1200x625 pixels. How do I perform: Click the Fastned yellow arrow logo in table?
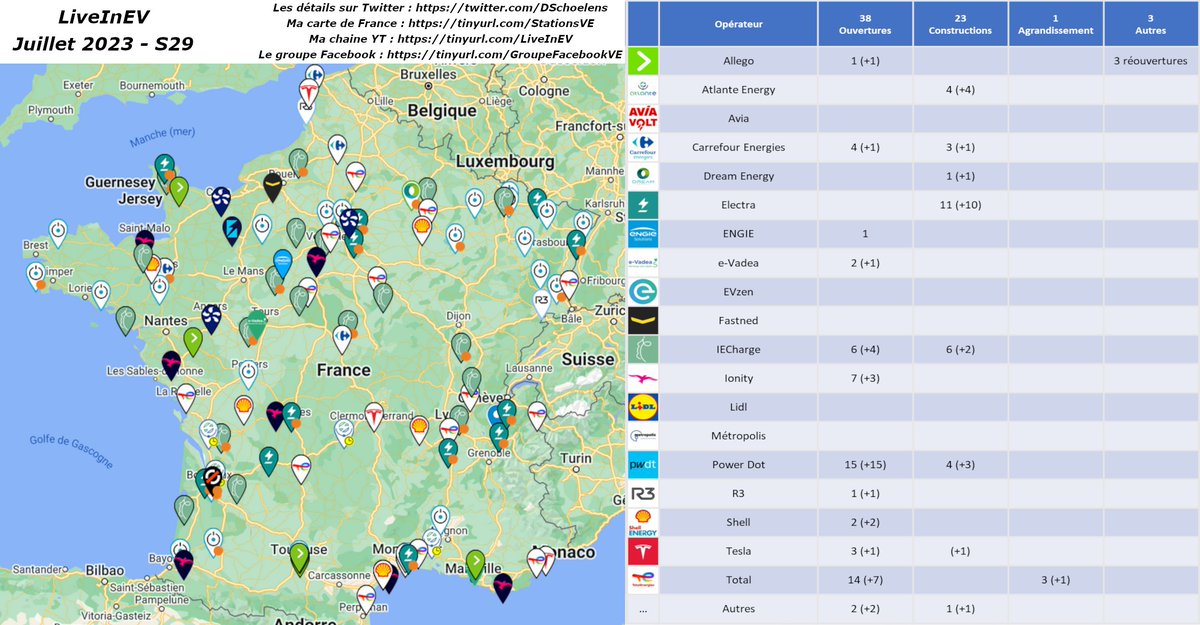click(x=642, y=321)
